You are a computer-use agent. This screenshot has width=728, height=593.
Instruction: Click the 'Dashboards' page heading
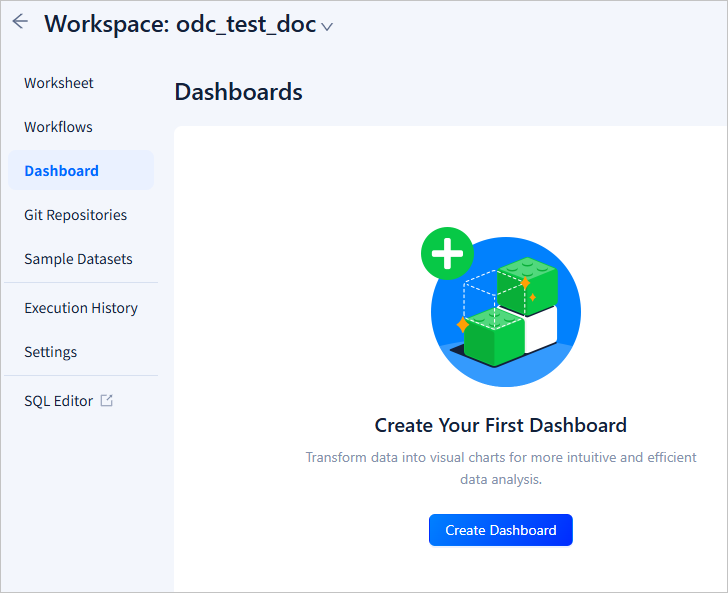pos(238,92)
